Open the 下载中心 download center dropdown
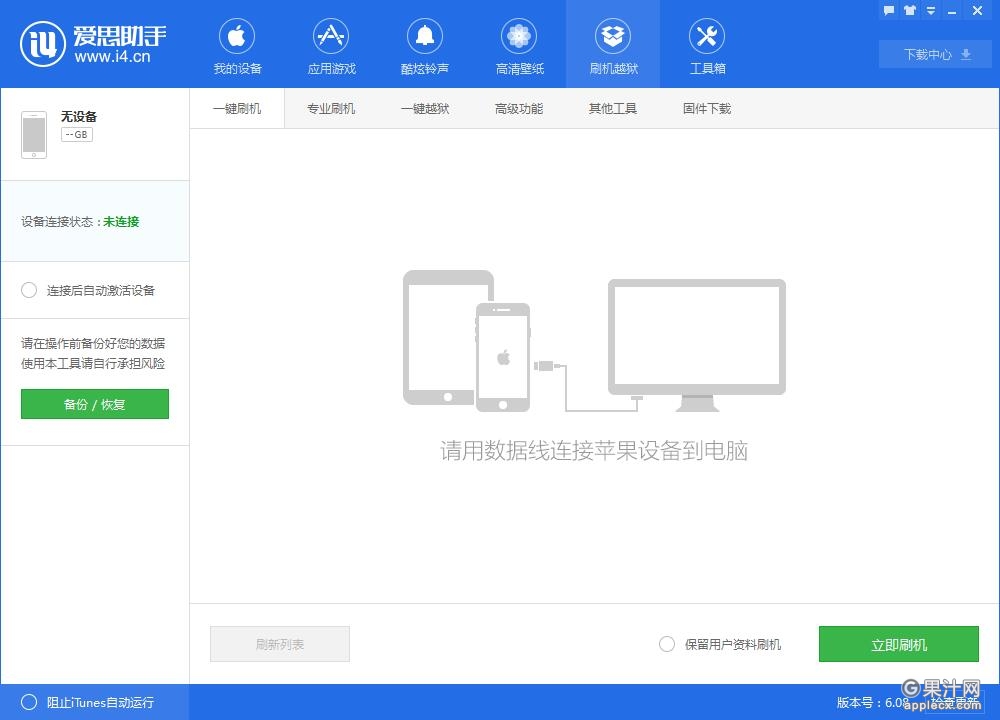The width and height of the screenshot is (1000, 720). point(934,54)
